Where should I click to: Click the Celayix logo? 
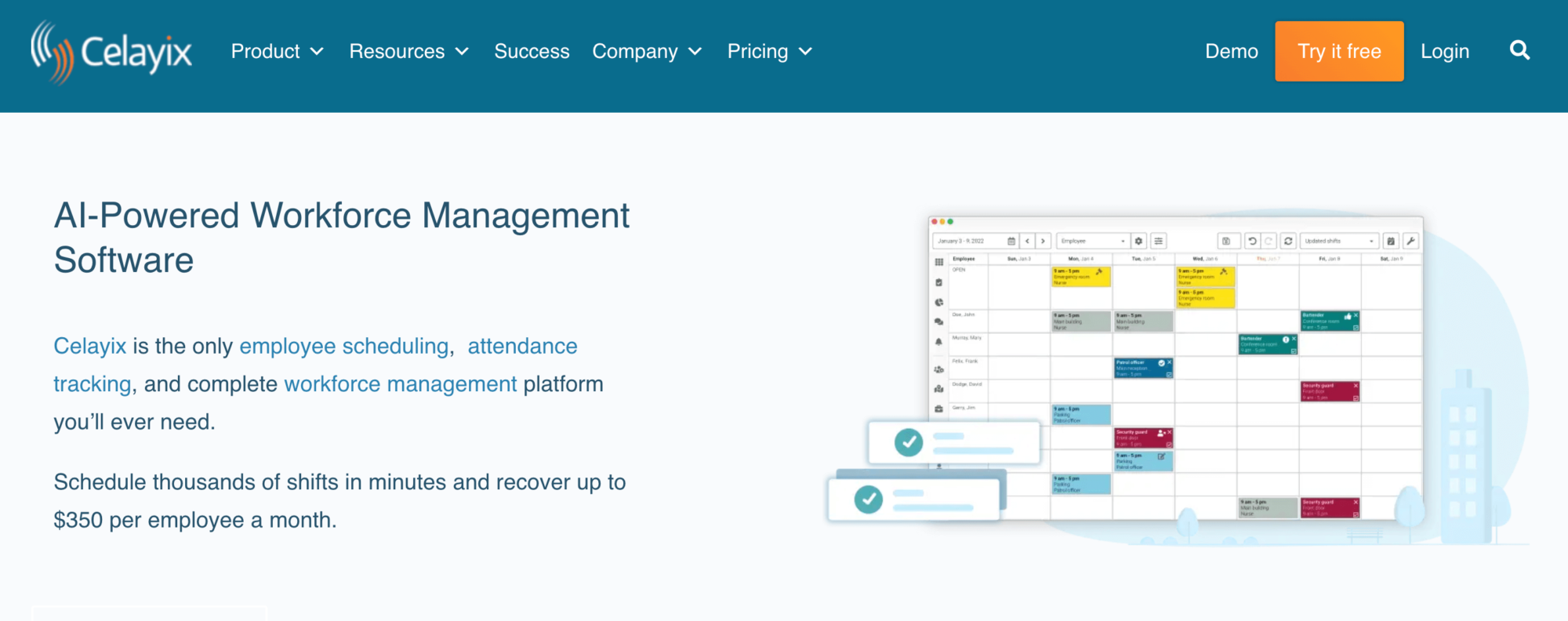pyautogui.click(x=111, y=52)
